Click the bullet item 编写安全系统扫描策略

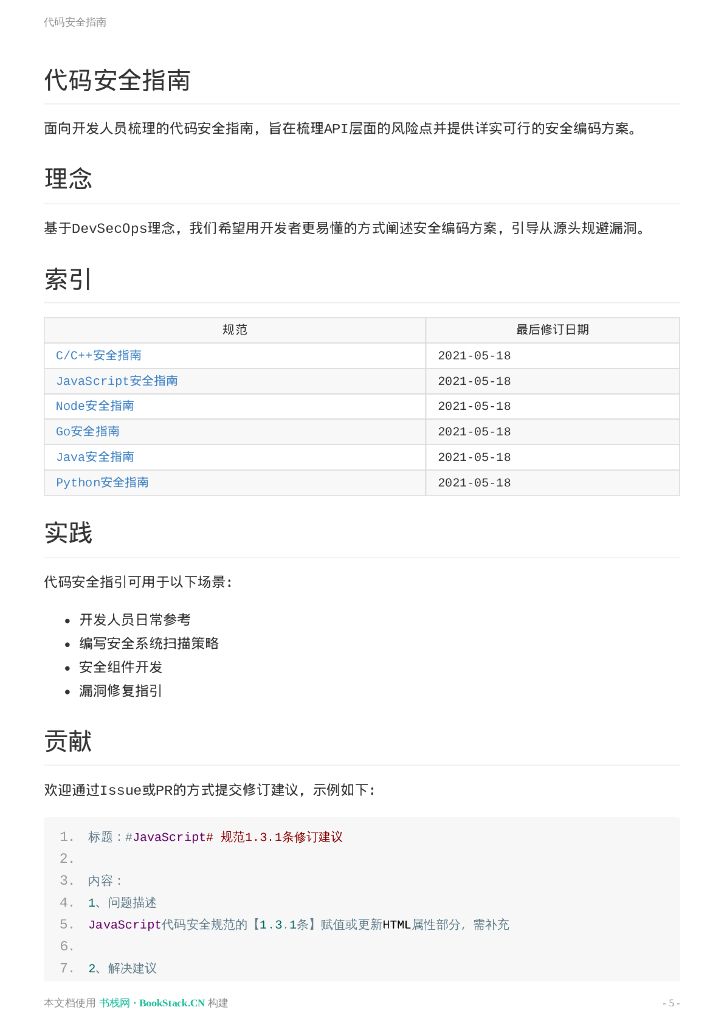coord(149,643)
